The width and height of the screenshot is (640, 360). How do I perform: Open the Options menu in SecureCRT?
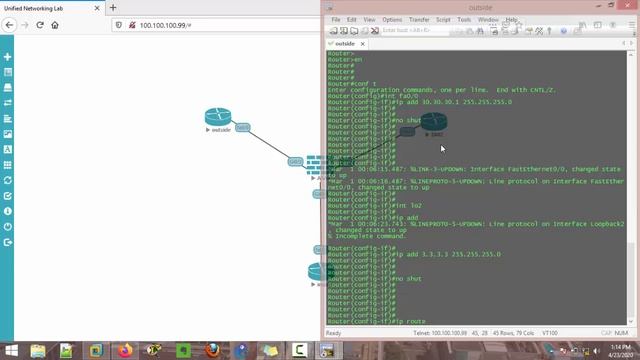(x=392, y=20)
